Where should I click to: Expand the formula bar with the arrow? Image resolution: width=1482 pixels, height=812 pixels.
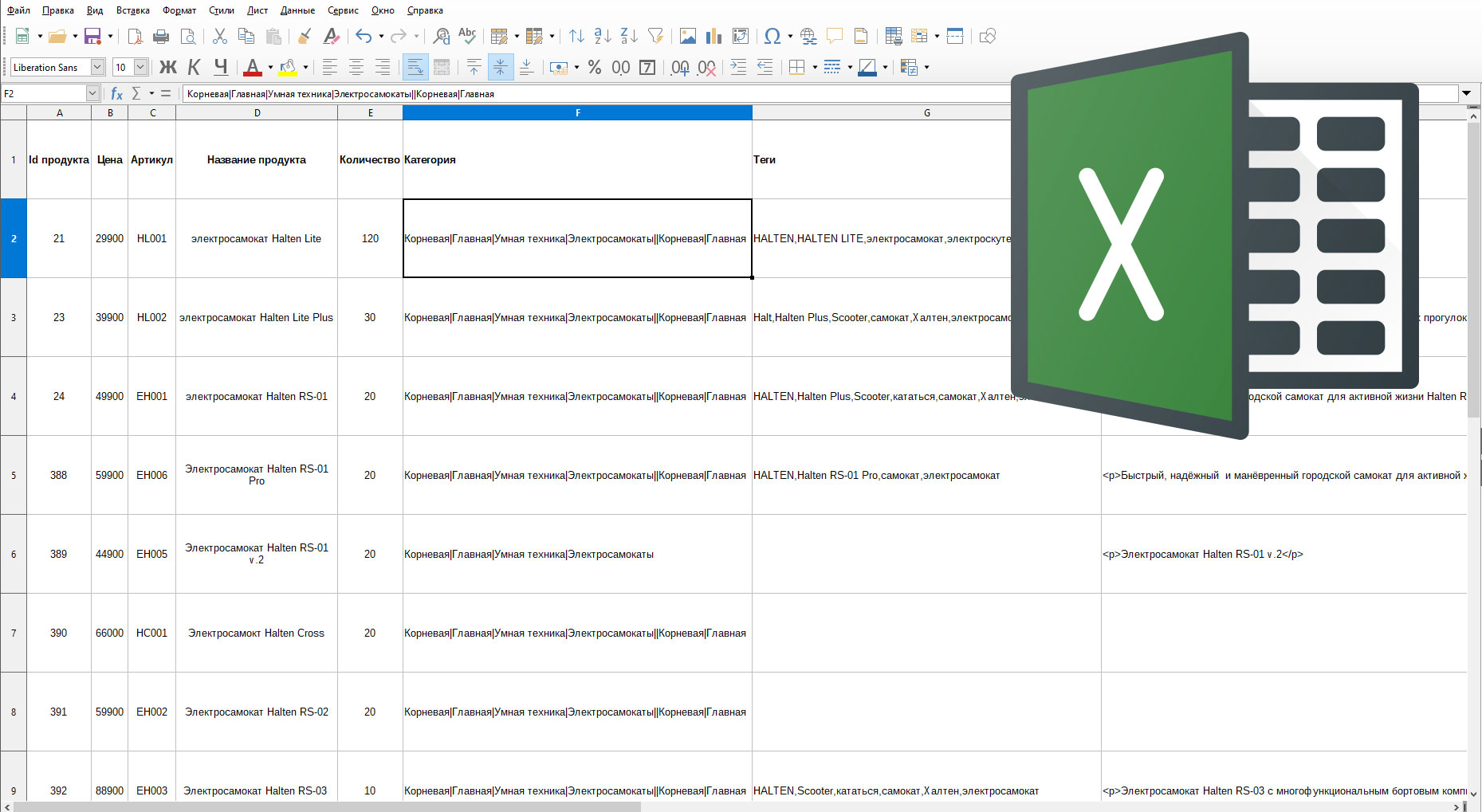coord(1466,93)
